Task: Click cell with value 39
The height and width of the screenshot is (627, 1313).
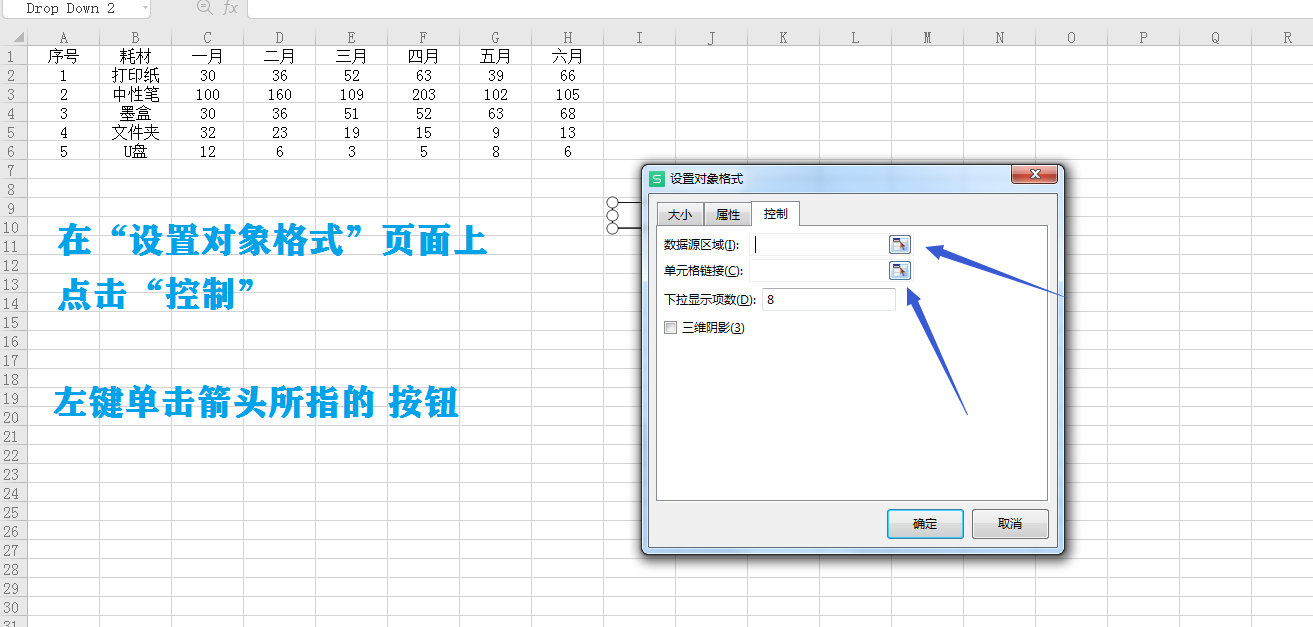Action: point(495,75)
